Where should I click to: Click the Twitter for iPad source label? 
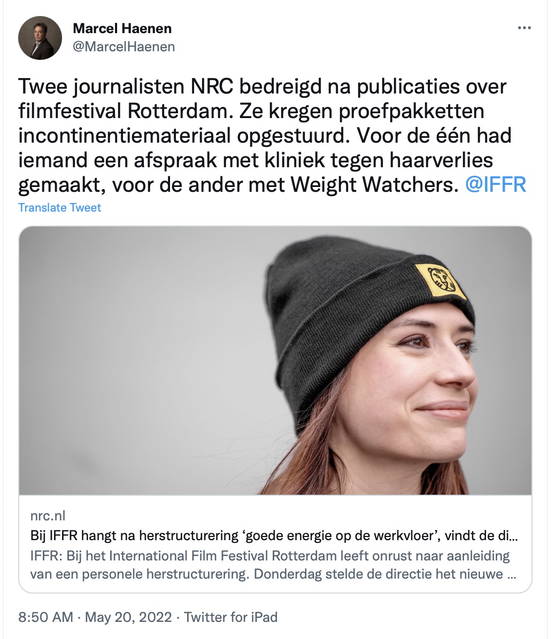click(231, 617)
